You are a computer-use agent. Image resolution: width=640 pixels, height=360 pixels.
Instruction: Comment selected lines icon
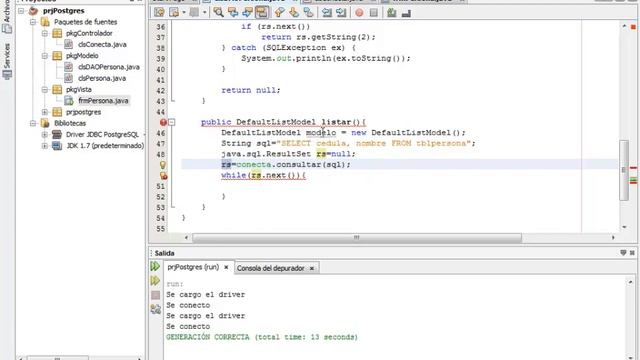(x=392, y=13)
